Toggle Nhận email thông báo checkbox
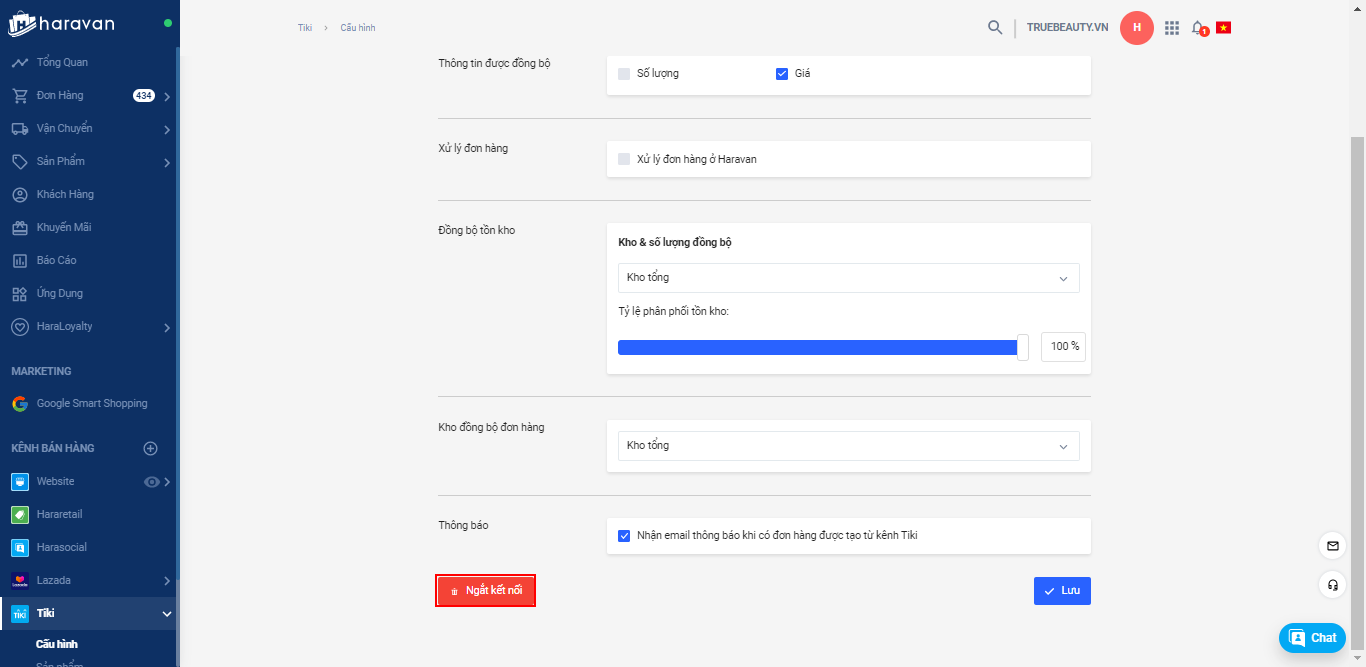Image resolution: width=1366 pixels, height=667 pixels. click(624, 535)
